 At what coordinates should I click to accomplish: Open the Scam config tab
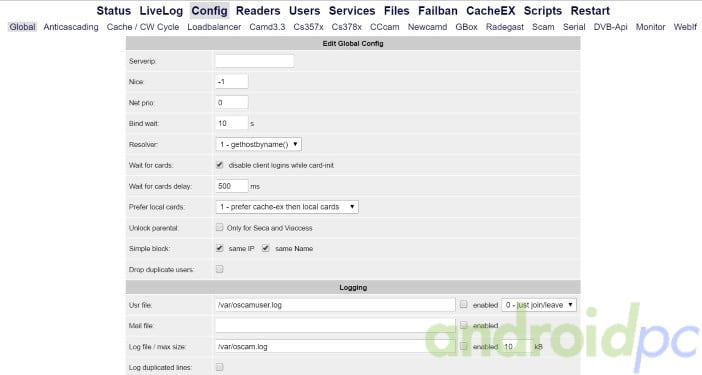coord(543,27)
